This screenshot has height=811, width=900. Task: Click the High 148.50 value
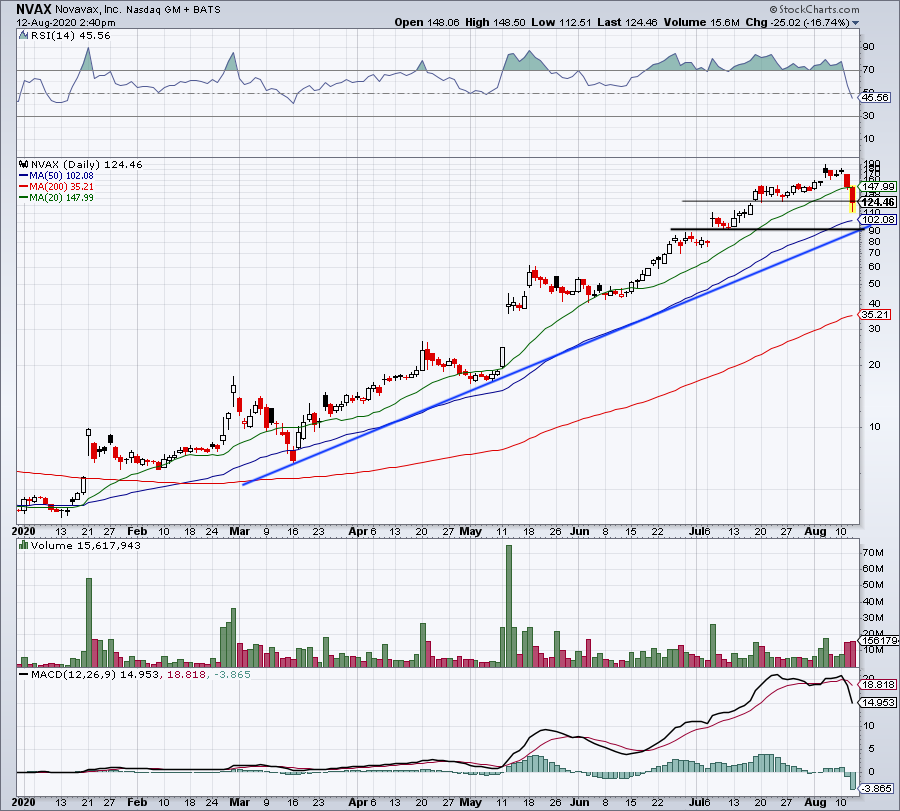pyautogui.click(x=495, y=22)
